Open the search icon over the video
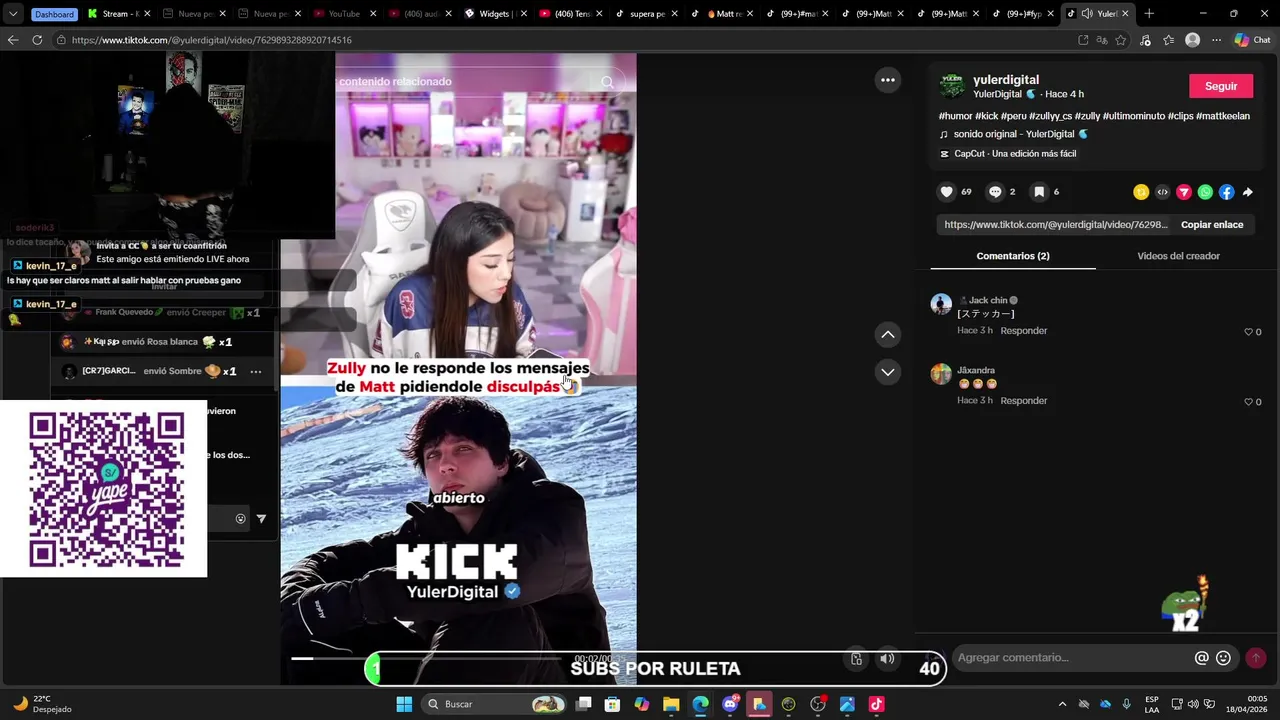Image resolution: width=1280 pixels, height=720 pixels. 607,82
